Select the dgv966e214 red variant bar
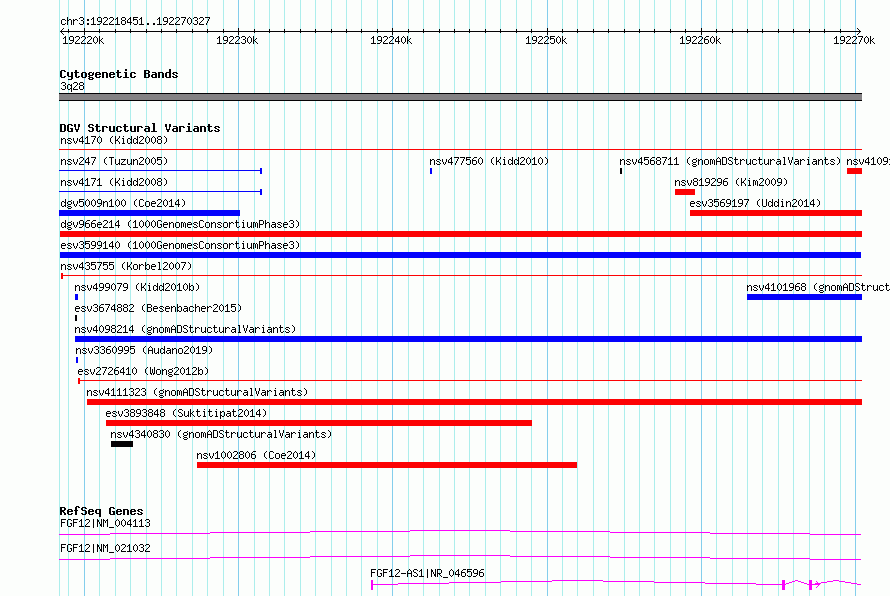Screen dimensions: 890x596 460,234
